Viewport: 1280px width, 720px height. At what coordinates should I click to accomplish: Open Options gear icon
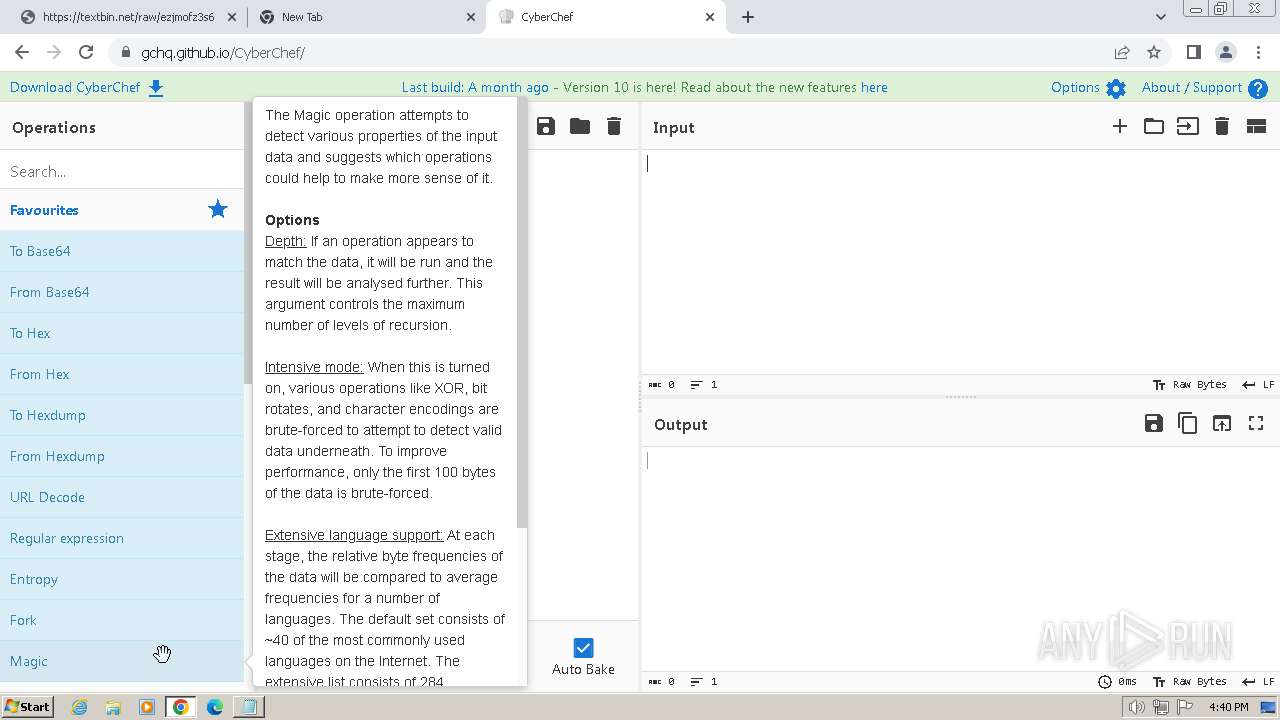(1116, 88)
